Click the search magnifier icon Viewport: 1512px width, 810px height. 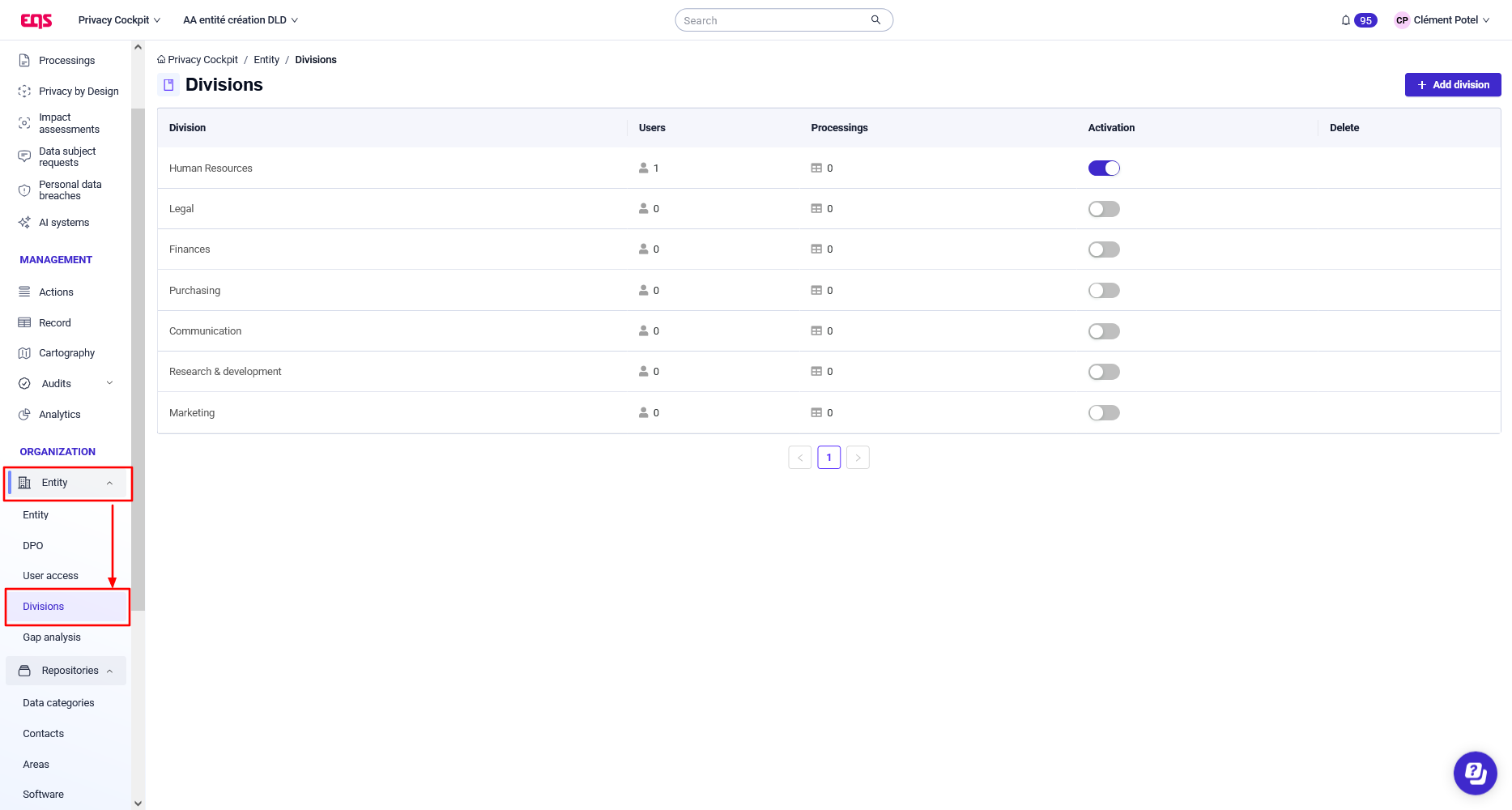click(875, 20)
